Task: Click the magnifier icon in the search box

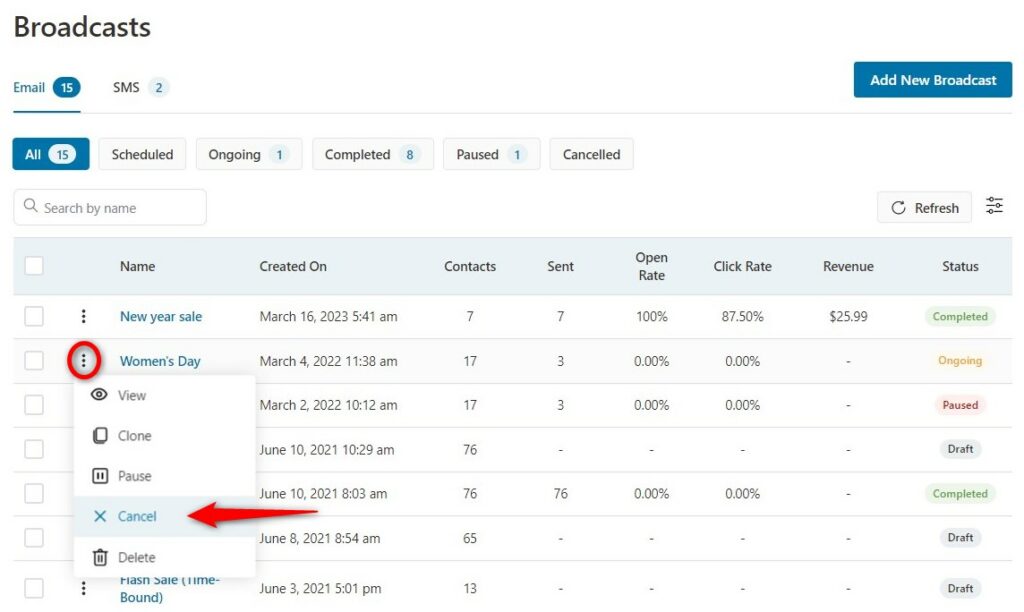Action: point(31,206)
